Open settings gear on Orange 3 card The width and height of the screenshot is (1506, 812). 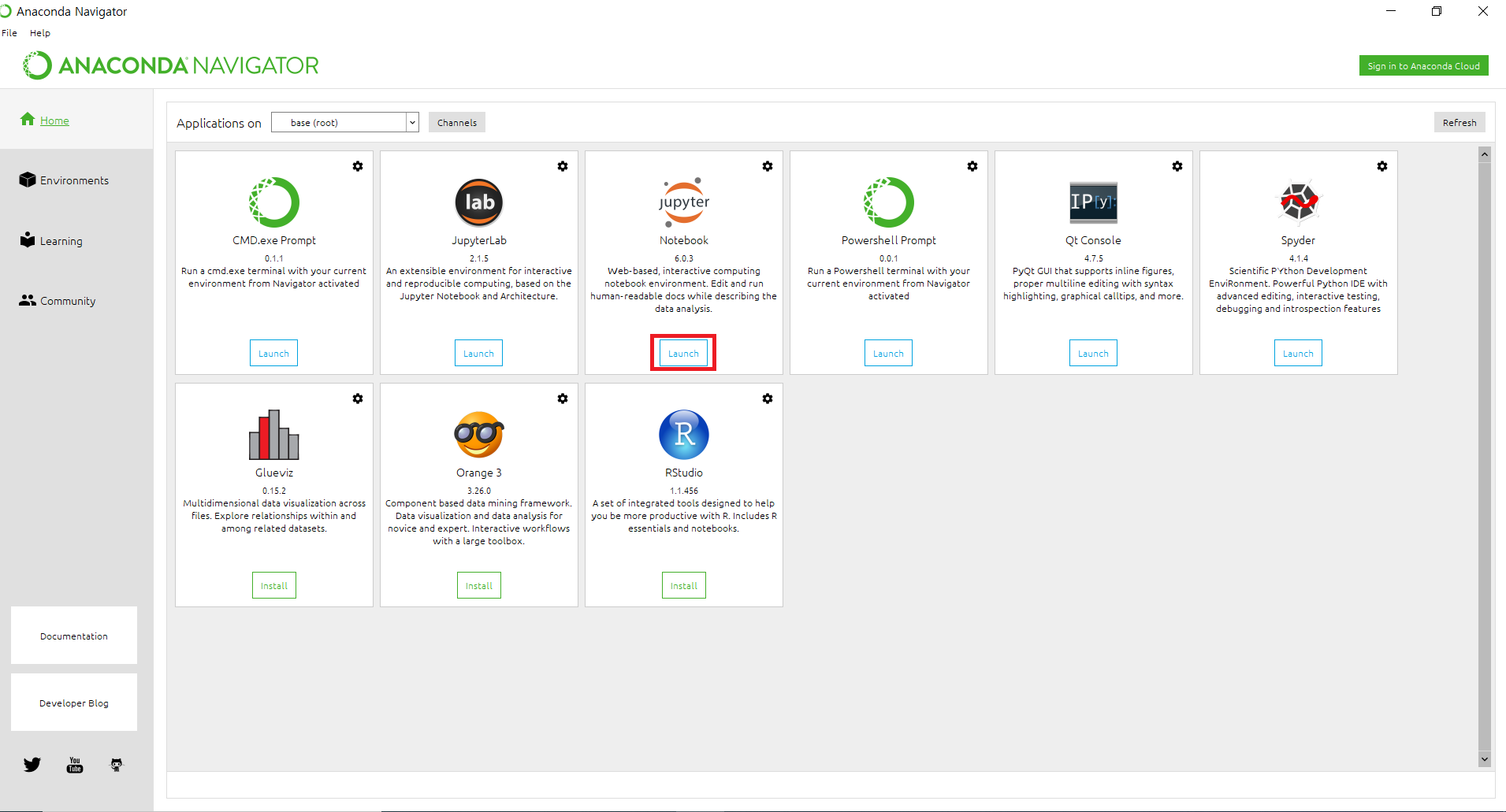(563, 399)
